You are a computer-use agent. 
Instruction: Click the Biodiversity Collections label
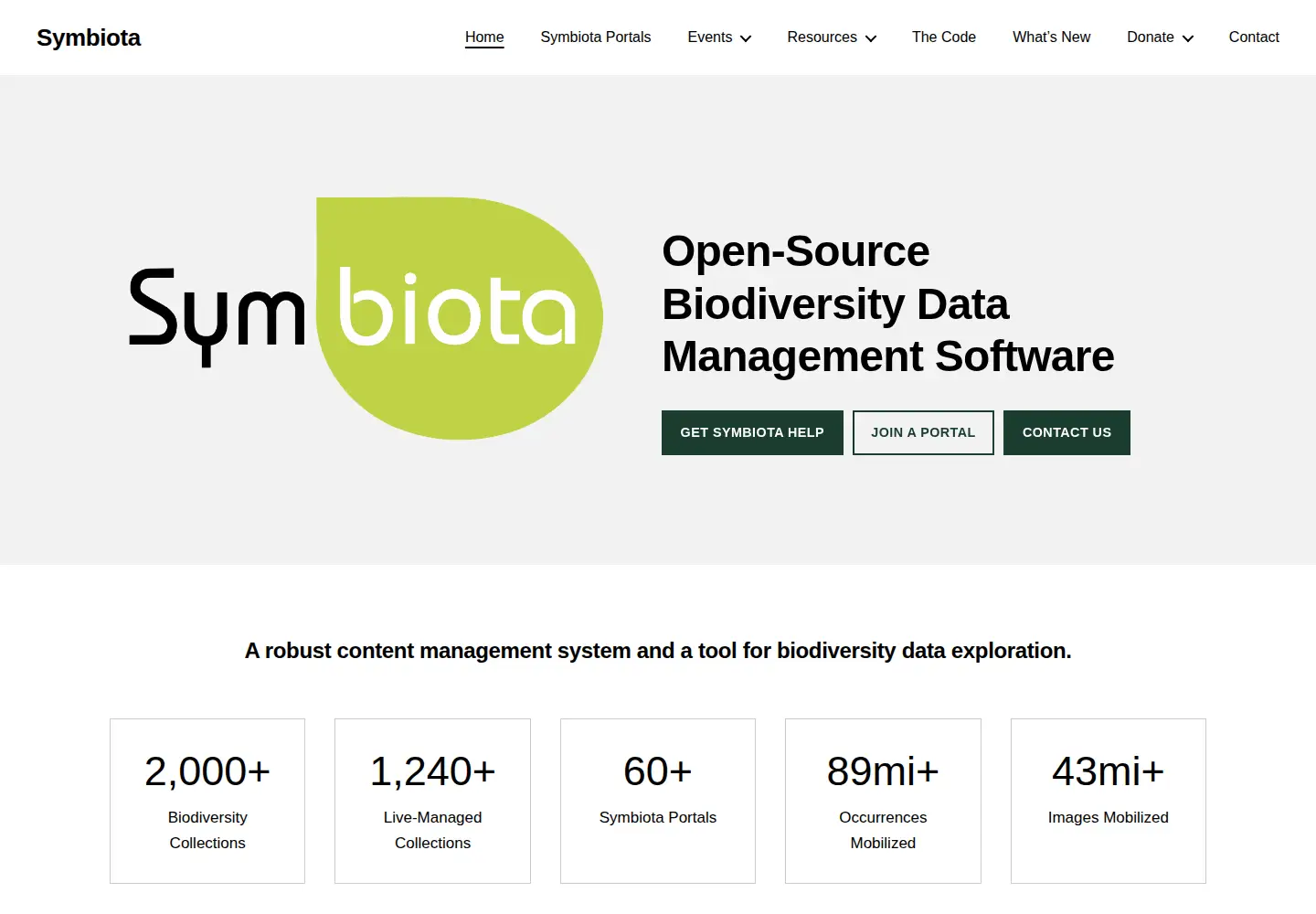[x=207, y=830]
